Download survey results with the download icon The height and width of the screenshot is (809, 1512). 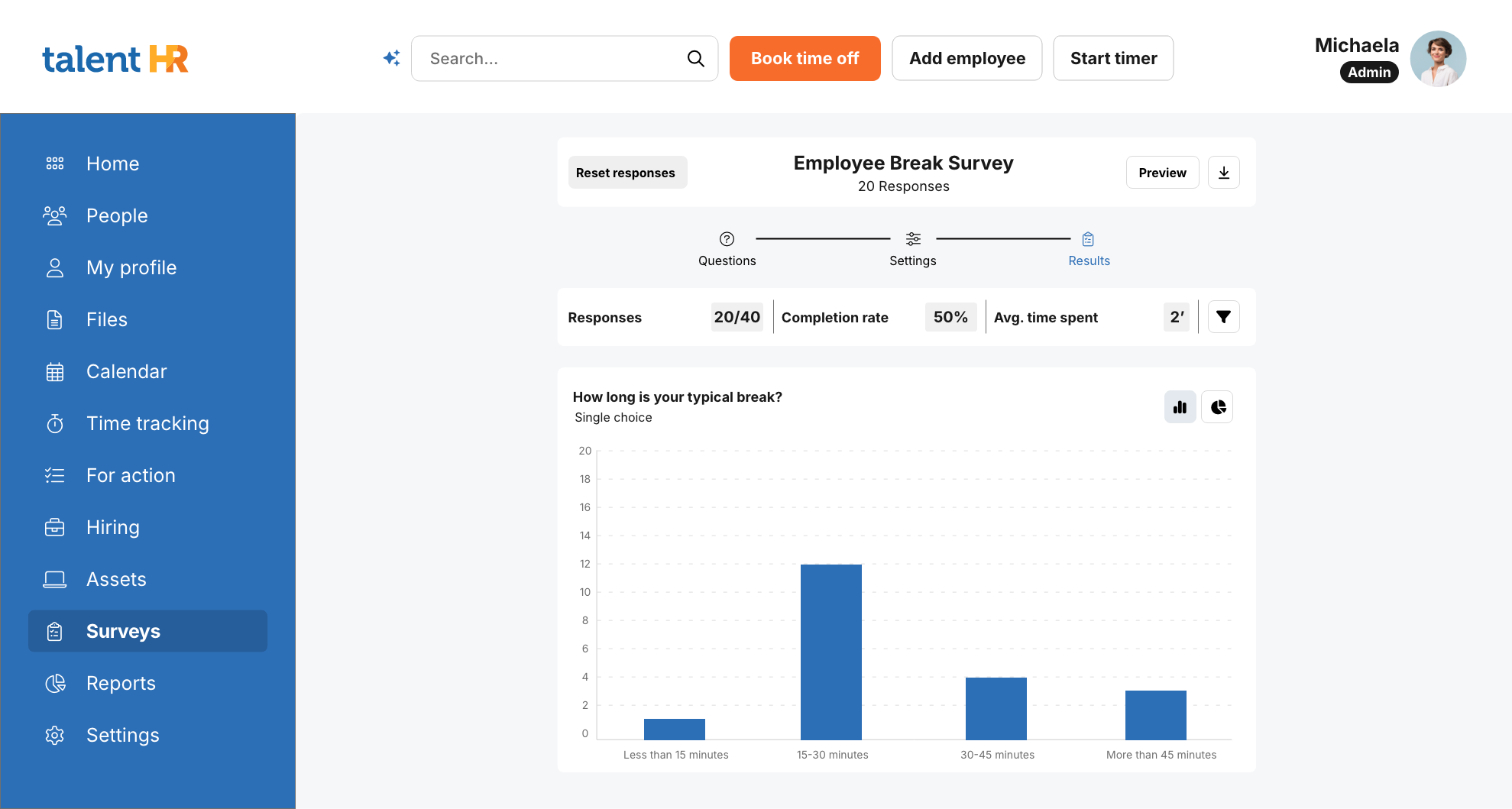point(1223,173)
